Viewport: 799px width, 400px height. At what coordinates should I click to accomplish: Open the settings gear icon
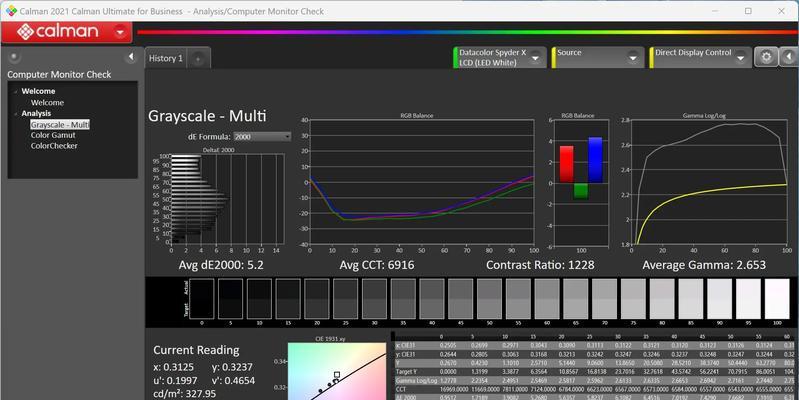(766, 57)
